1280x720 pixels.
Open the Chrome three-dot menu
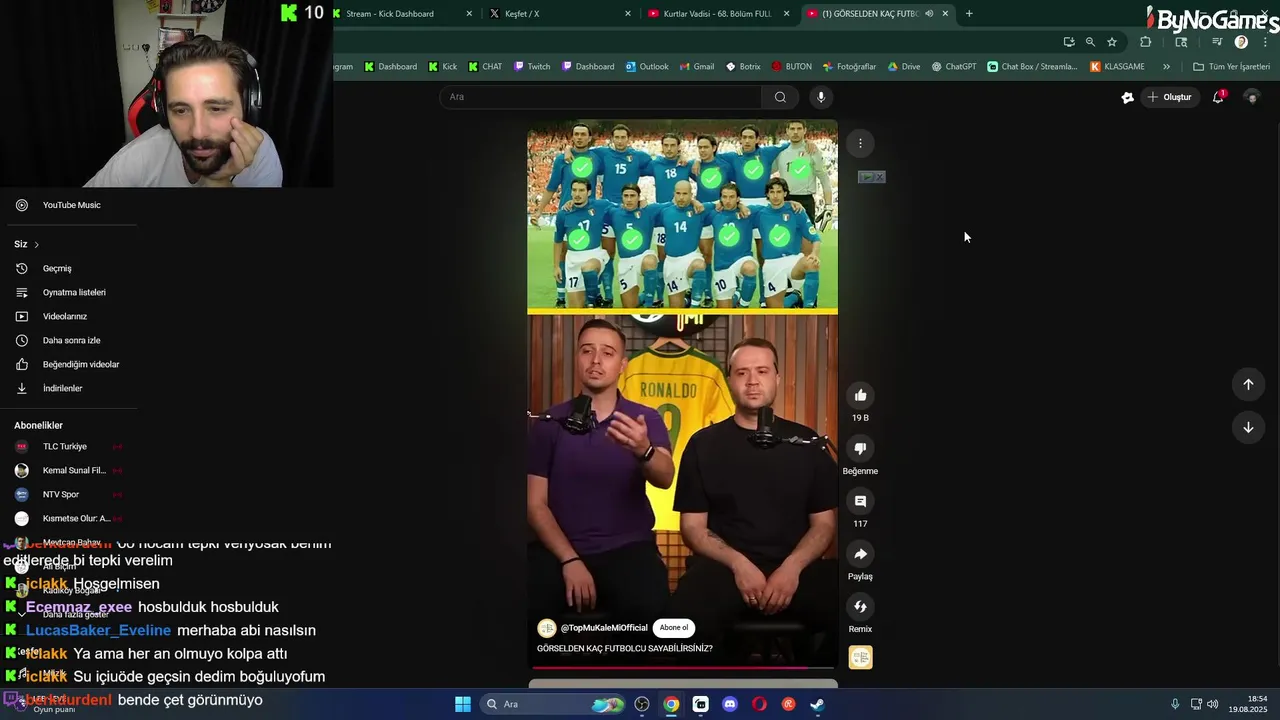(x=1265, y=42)
